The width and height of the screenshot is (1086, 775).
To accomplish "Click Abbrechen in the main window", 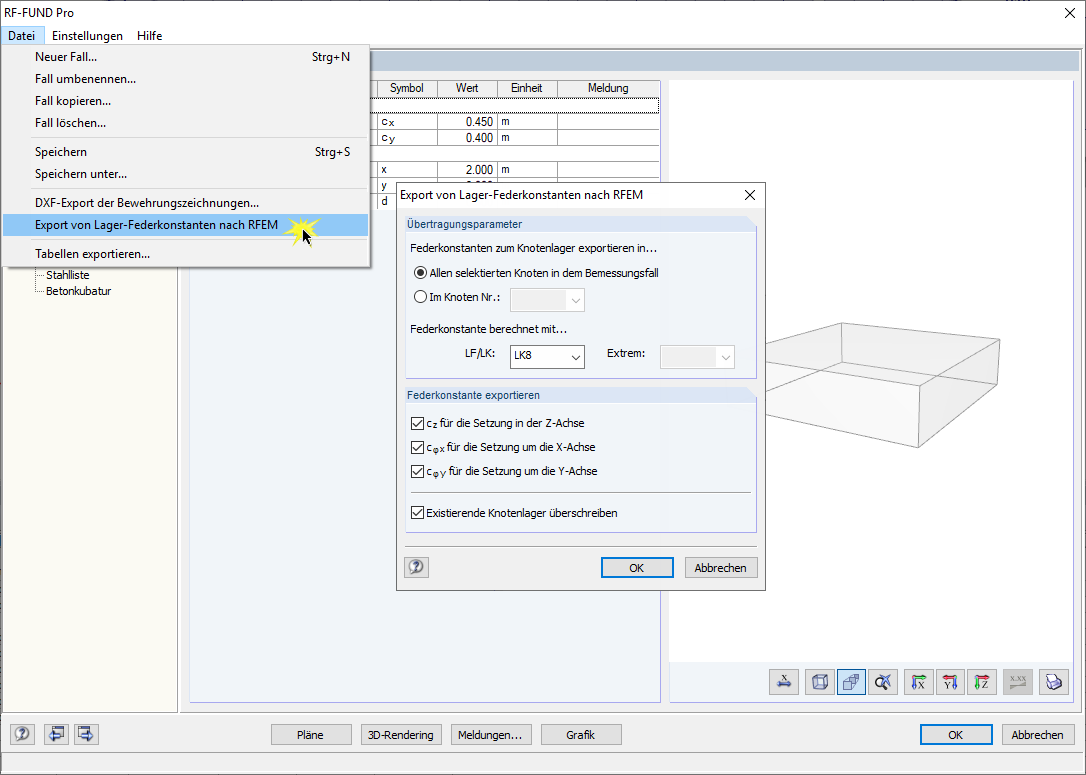I will pyautogui.click(x=1038, y=735).
